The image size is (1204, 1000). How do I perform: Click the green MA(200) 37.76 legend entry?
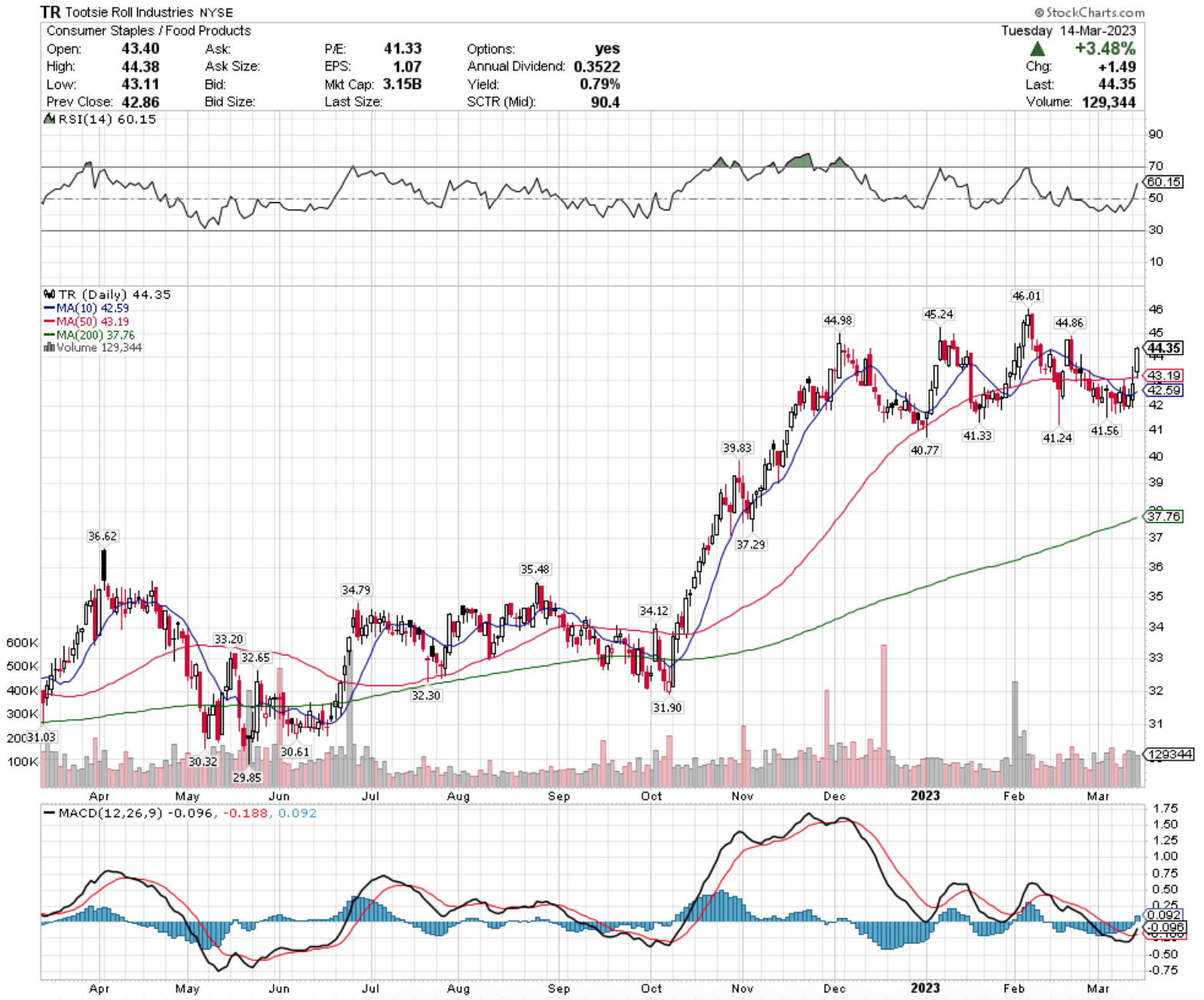pyautogui.click(x=90, y=335)
